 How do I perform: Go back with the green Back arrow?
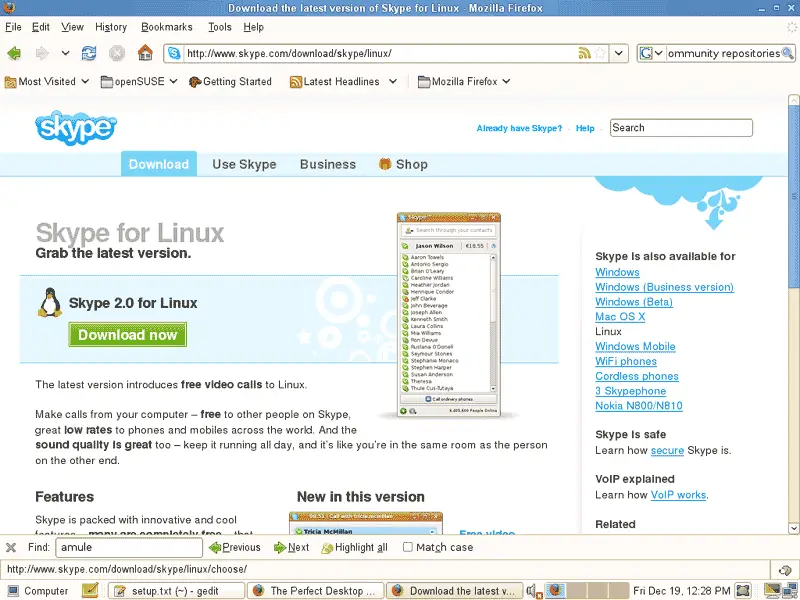(x=14, y=53)
